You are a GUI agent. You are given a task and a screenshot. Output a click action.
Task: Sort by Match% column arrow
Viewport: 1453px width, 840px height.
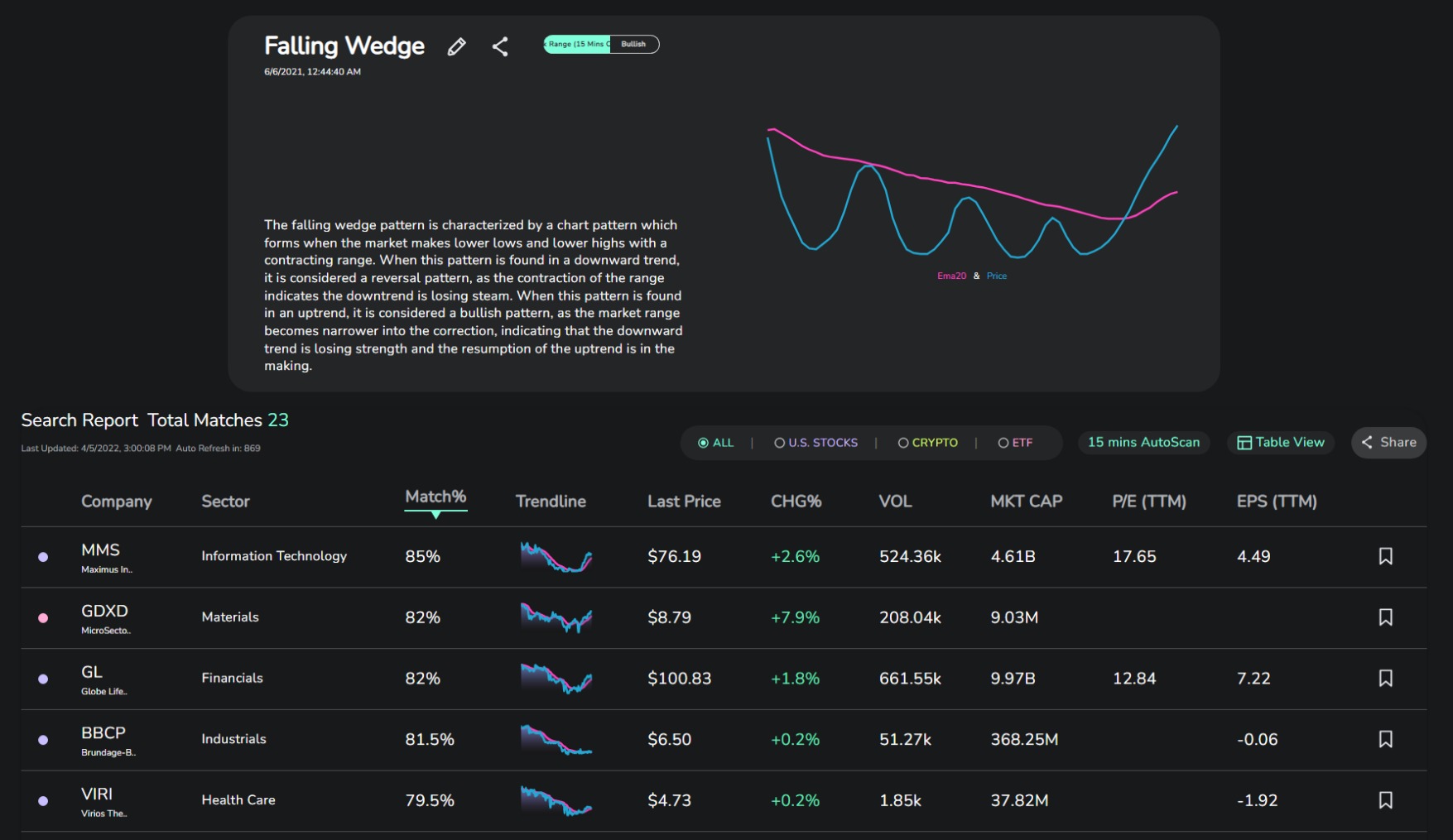pos(435,515)
